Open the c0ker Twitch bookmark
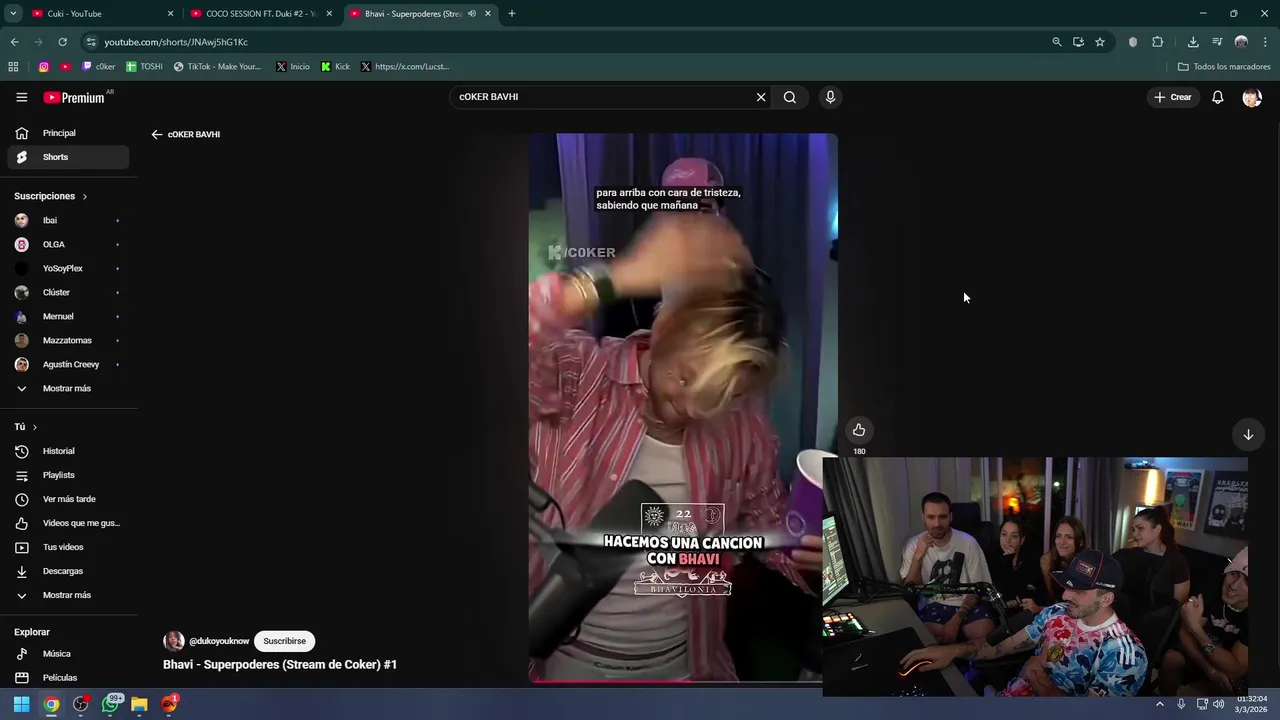Screen dimensions: 1280x720 pyautogui.click(x=98, y=67)
